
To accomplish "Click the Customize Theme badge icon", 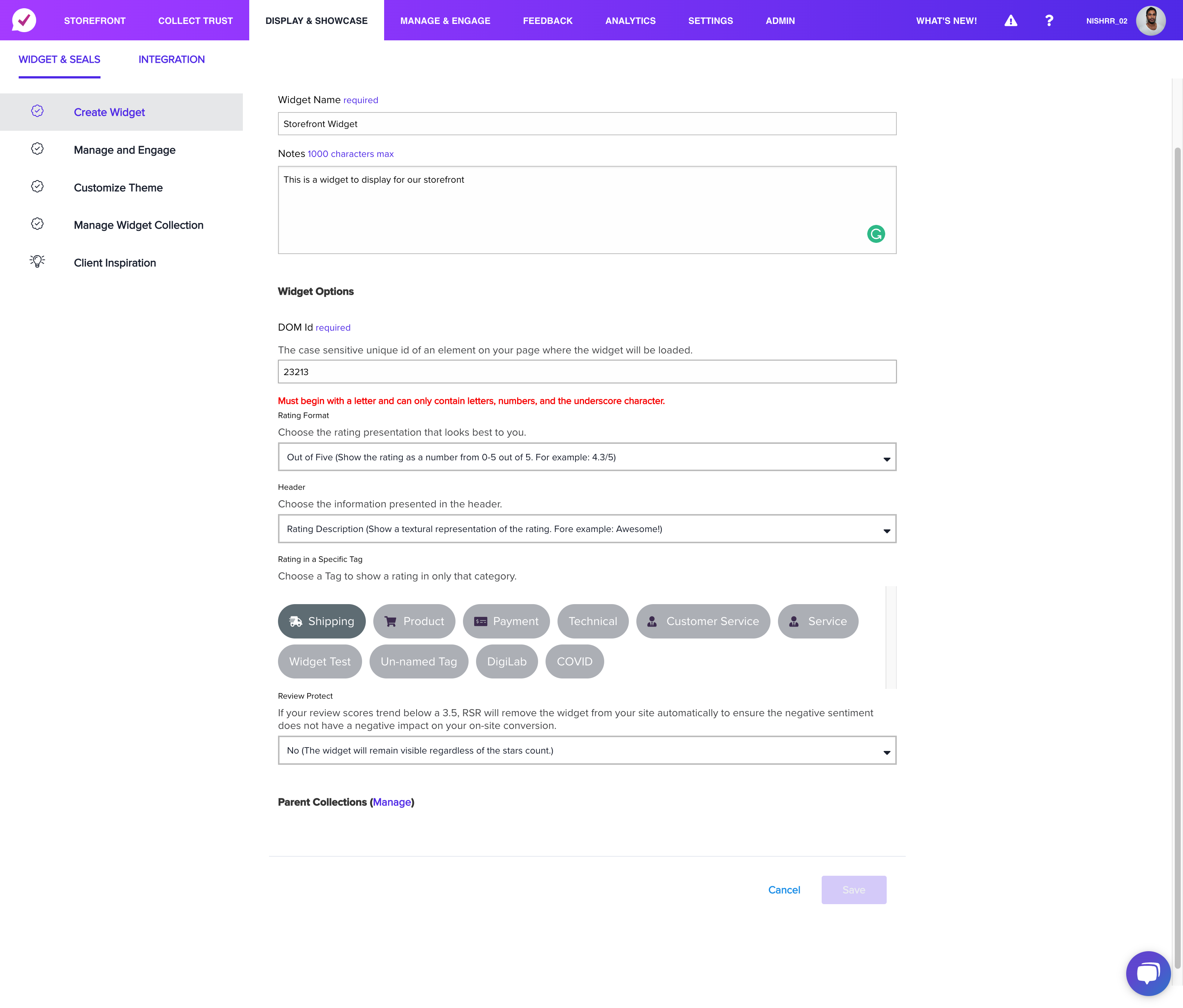I will click(37, 187).
